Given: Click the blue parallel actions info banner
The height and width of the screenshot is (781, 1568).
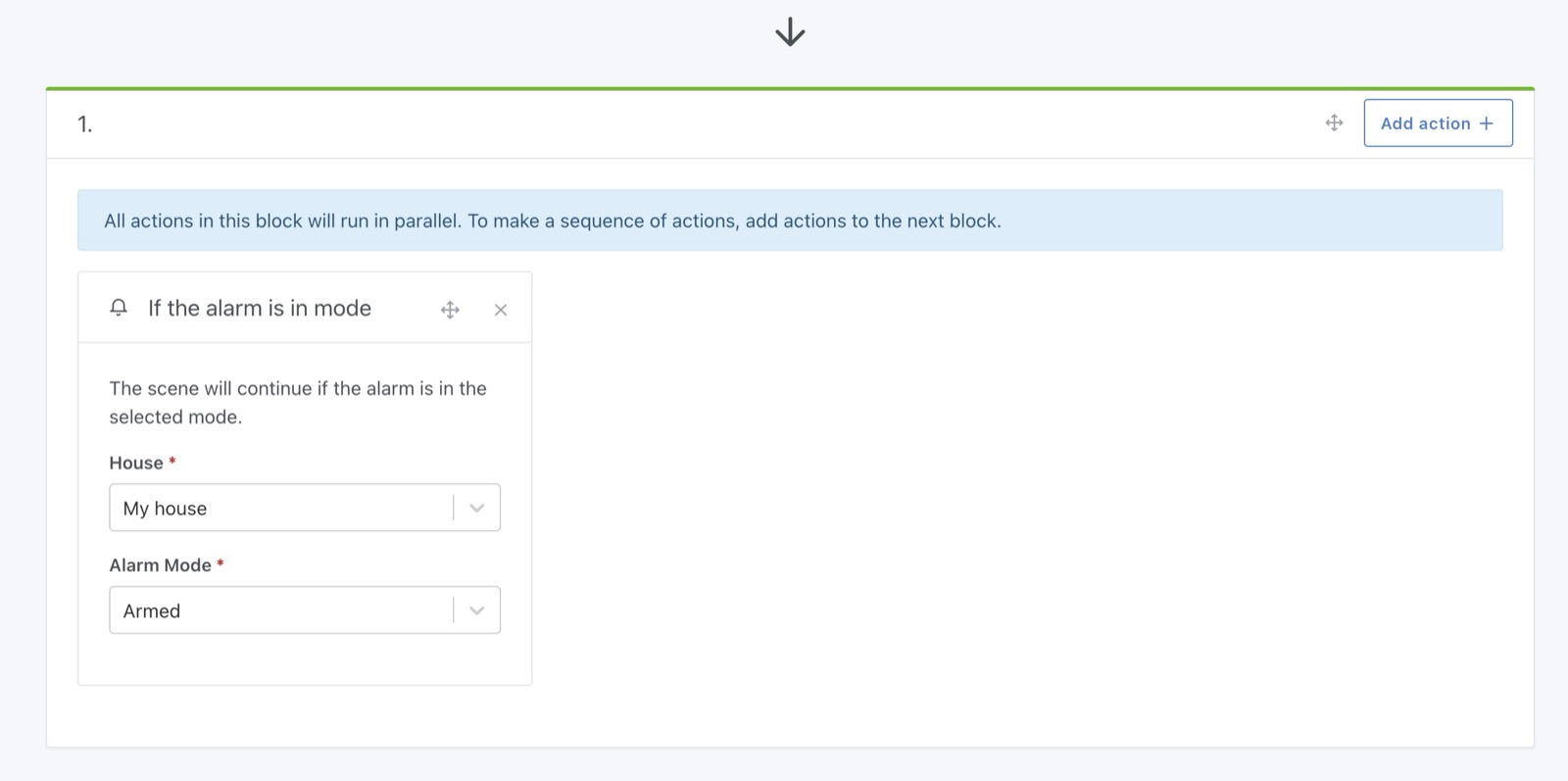Looking at the screenshot, I should pyautogui.click(x=789, y=220).
